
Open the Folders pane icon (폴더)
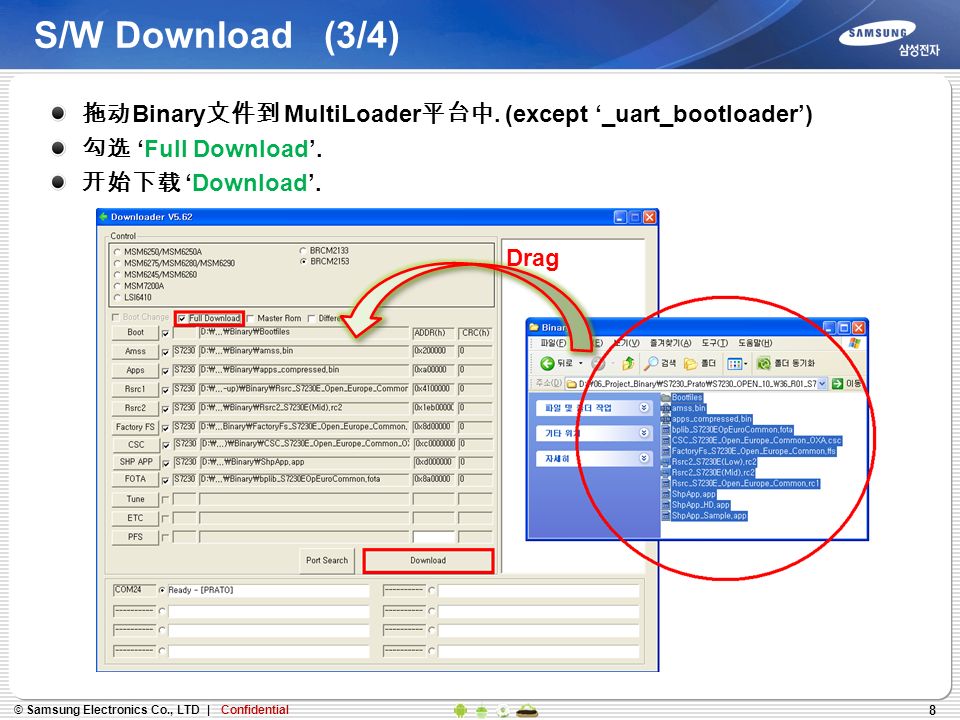coord(690,364)
